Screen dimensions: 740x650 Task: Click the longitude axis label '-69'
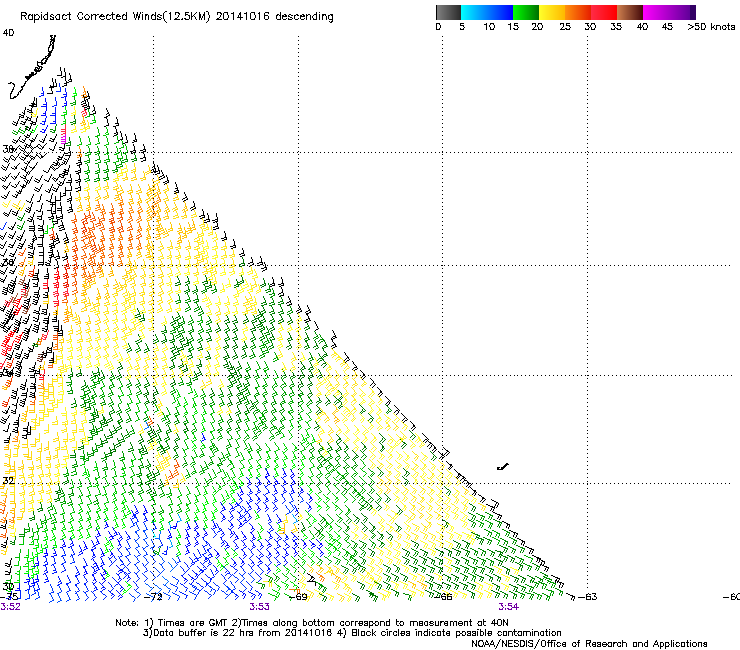298,597
